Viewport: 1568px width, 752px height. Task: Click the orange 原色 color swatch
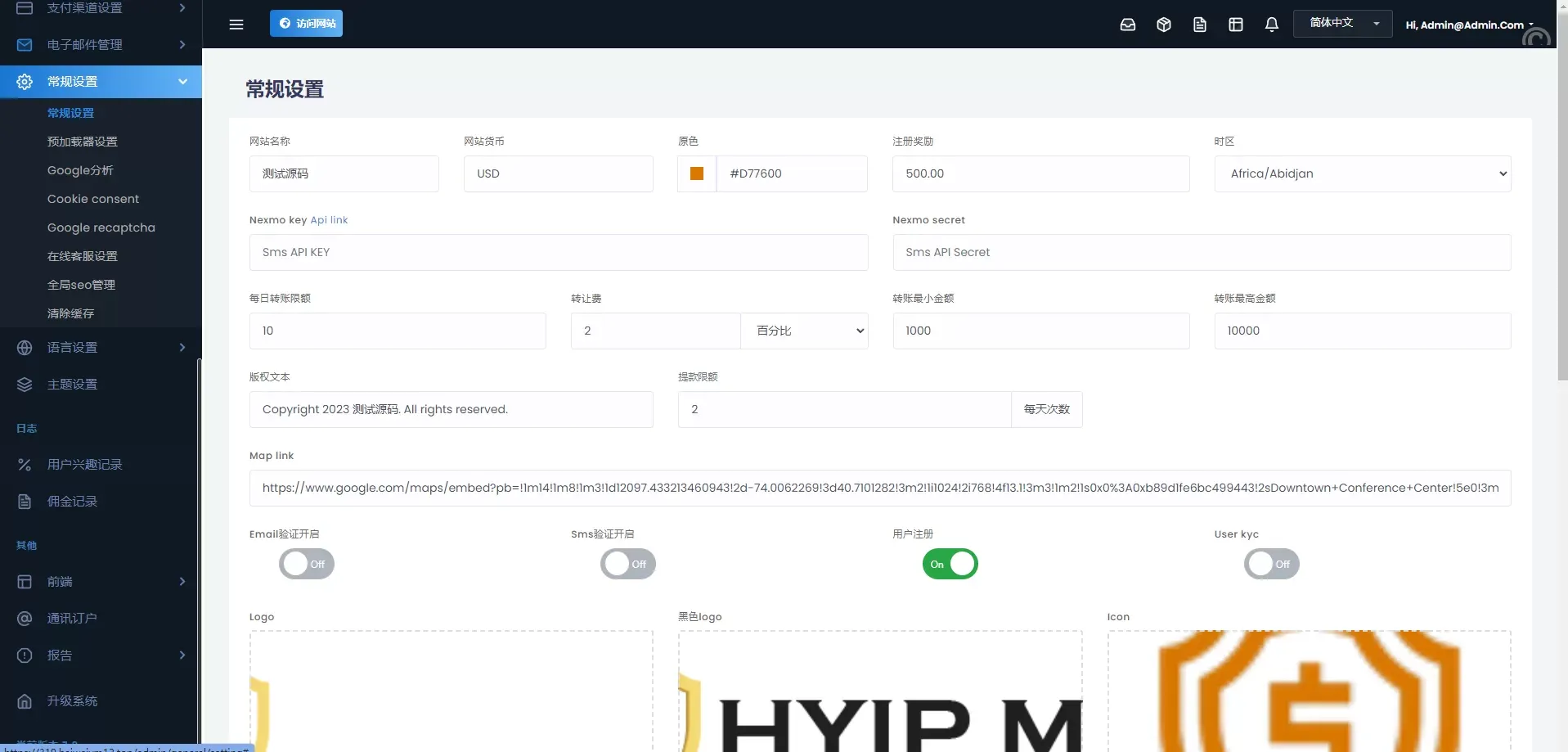(697, 173)
